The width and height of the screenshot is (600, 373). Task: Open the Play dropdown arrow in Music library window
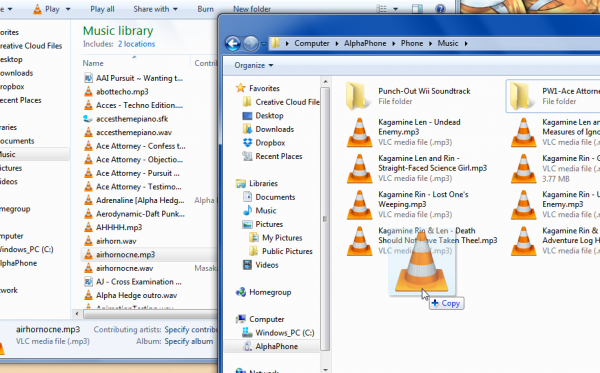coord(68,9)
